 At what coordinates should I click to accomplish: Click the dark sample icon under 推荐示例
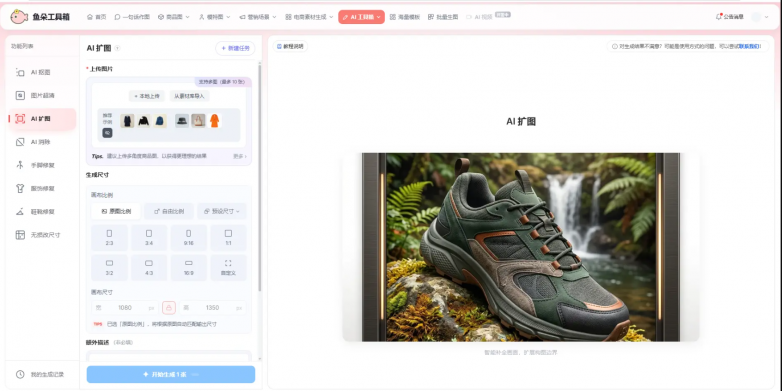click(x=107, y=133)
